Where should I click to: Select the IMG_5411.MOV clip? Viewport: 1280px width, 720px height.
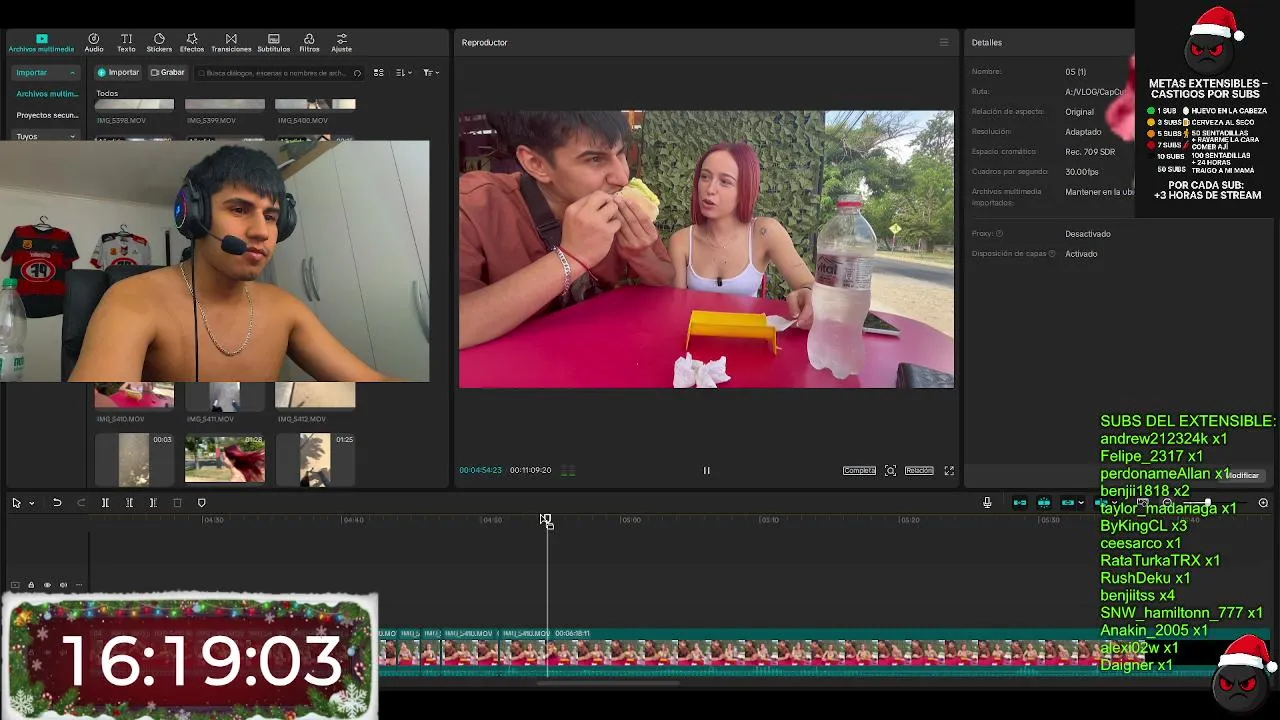click(224, 402)
